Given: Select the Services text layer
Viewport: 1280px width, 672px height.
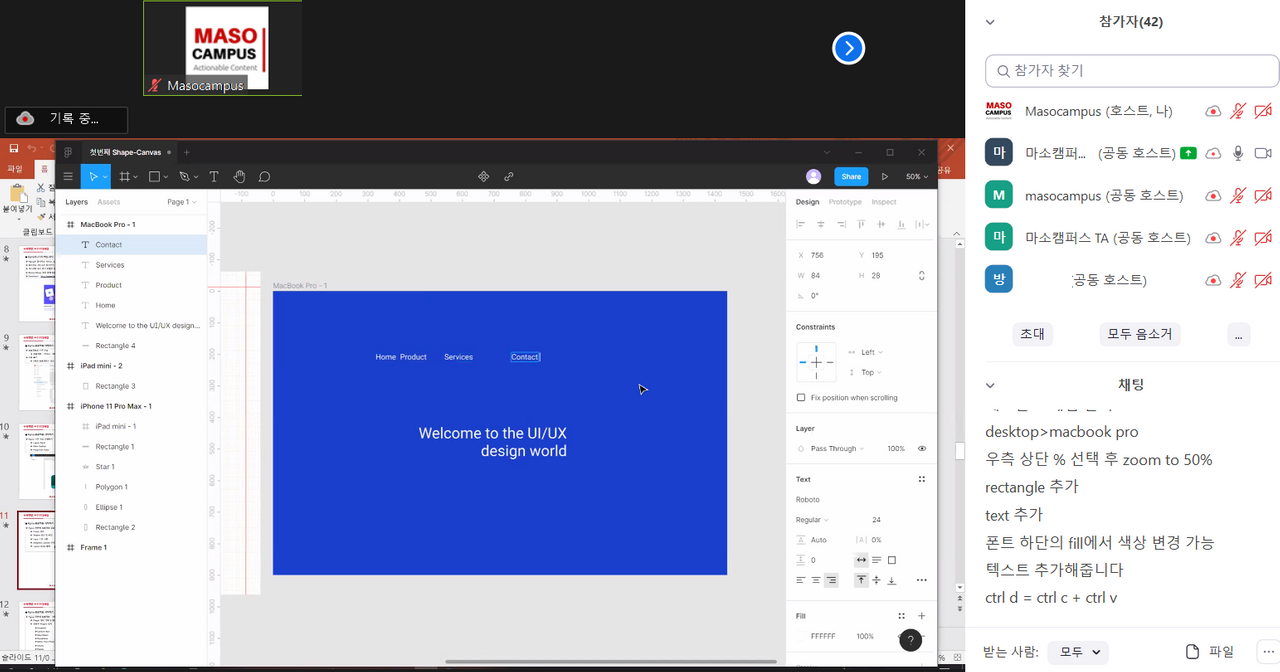Looking at the screenshot, I should 110,265.
